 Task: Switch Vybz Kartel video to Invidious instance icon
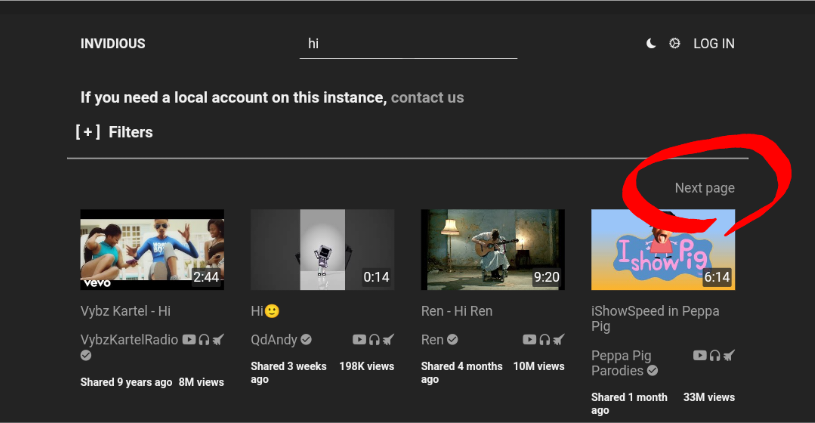click(x=218, y=340)
